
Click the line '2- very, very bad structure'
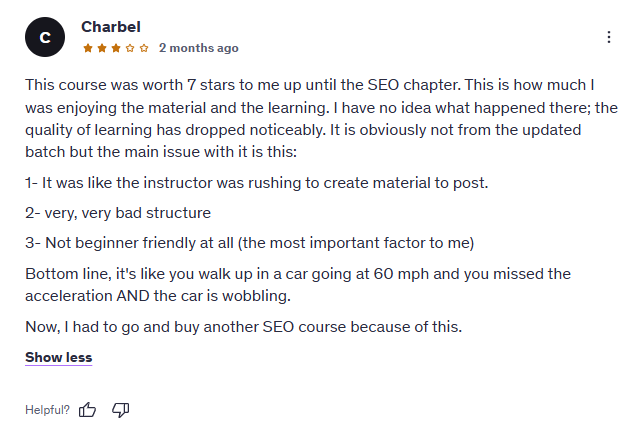click(x=118, y=213)
